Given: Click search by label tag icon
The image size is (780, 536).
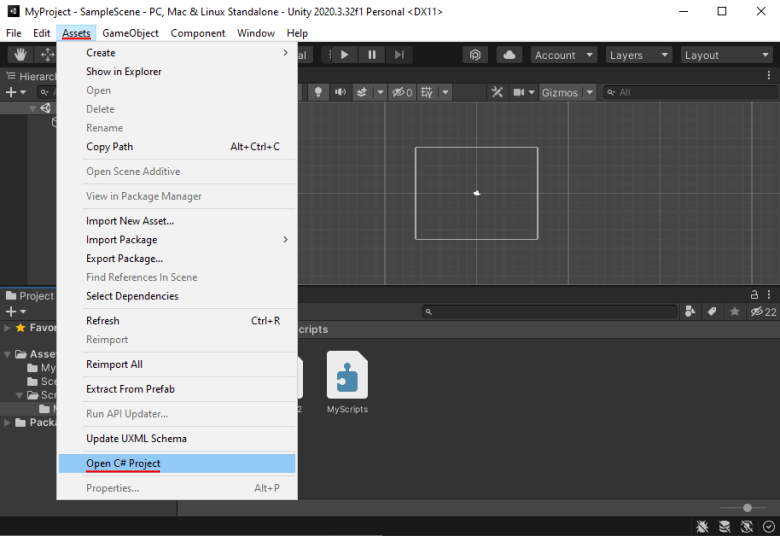Looking at the screenshot, I should (712, 312).
